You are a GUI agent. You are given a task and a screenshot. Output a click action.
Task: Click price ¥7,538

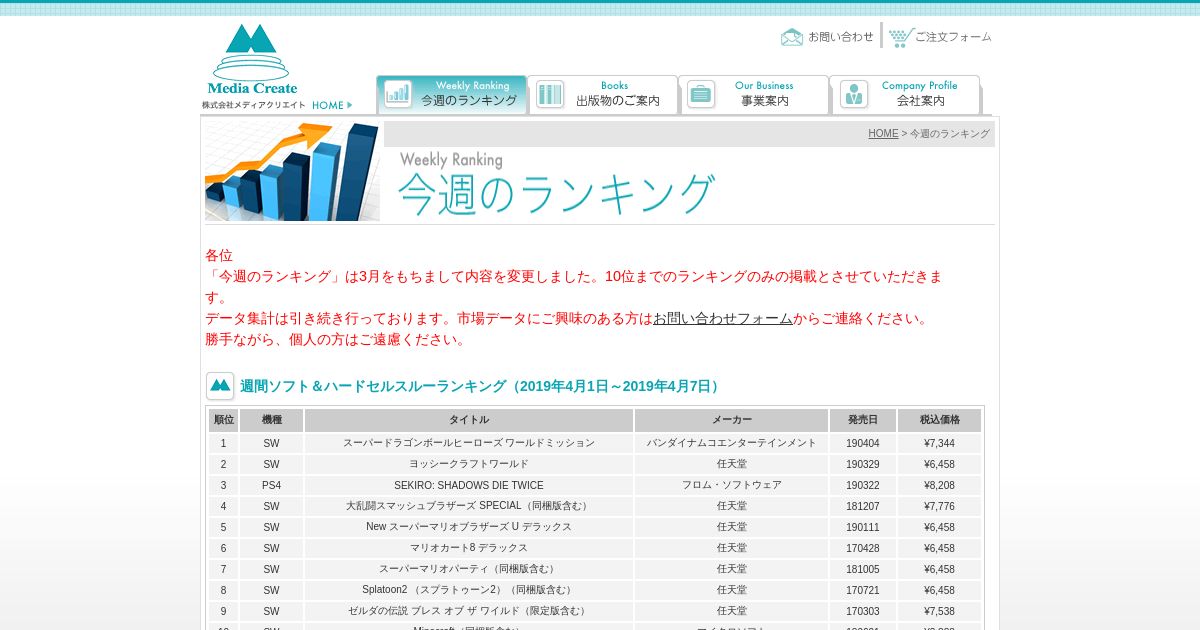coord(939,611)
